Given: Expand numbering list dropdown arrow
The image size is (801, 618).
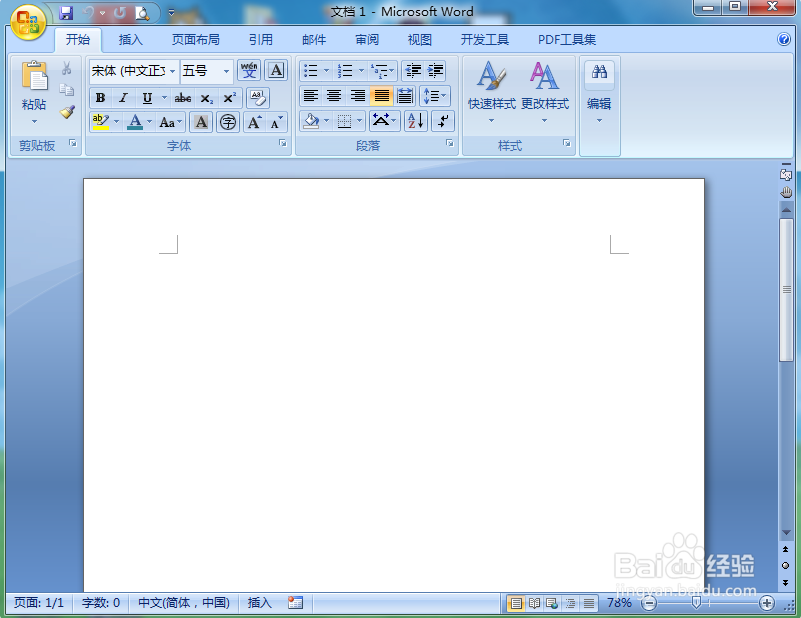Looking at the screenshot, I should (x=361, y=70).
